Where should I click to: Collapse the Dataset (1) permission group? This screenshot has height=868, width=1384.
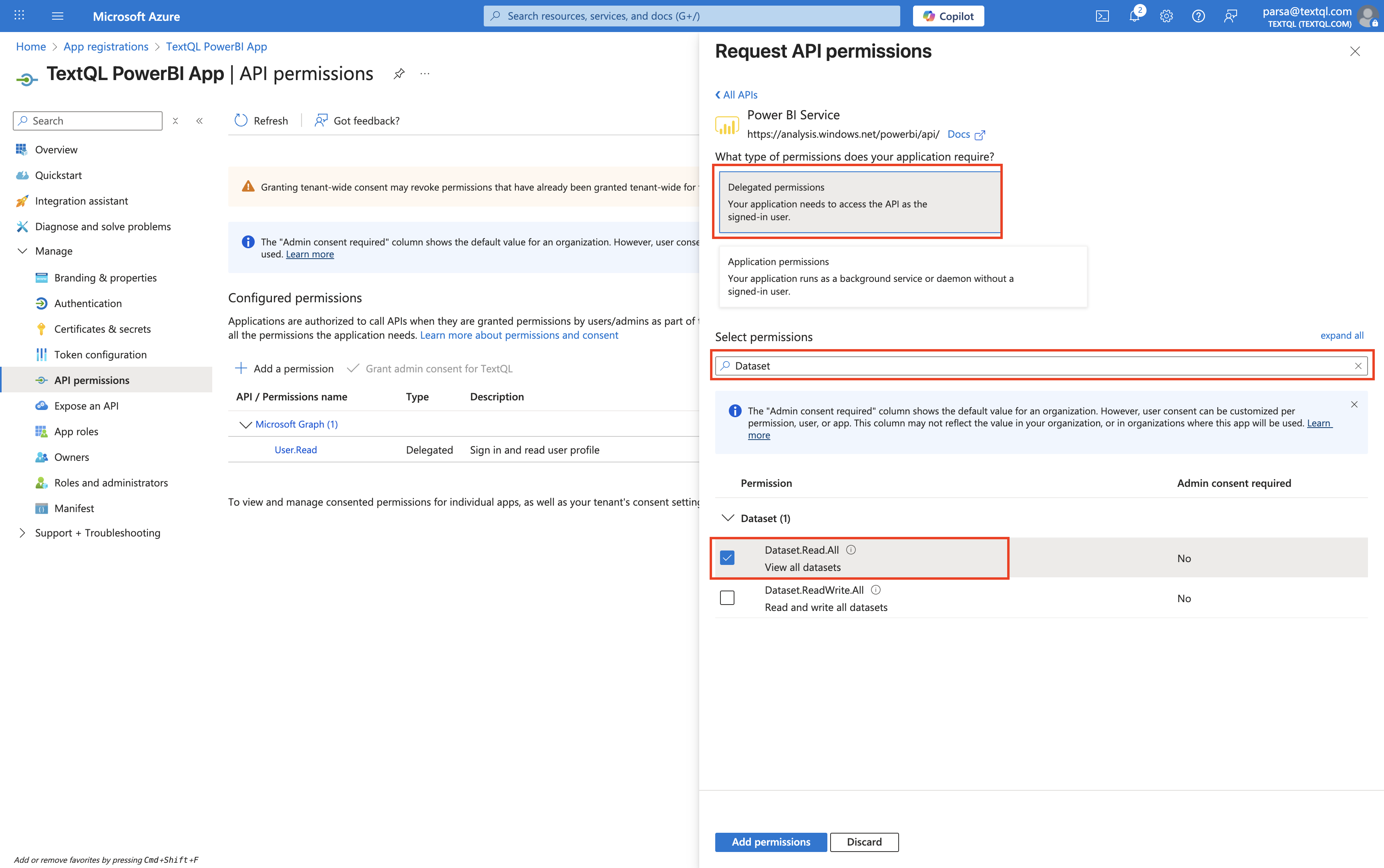pyautogui.click(x=727, y=518)
